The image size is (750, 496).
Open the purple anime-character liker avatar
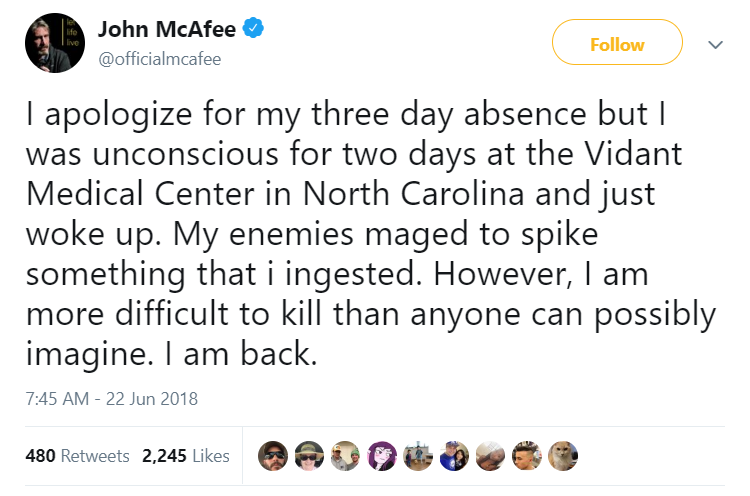[382, 456]
